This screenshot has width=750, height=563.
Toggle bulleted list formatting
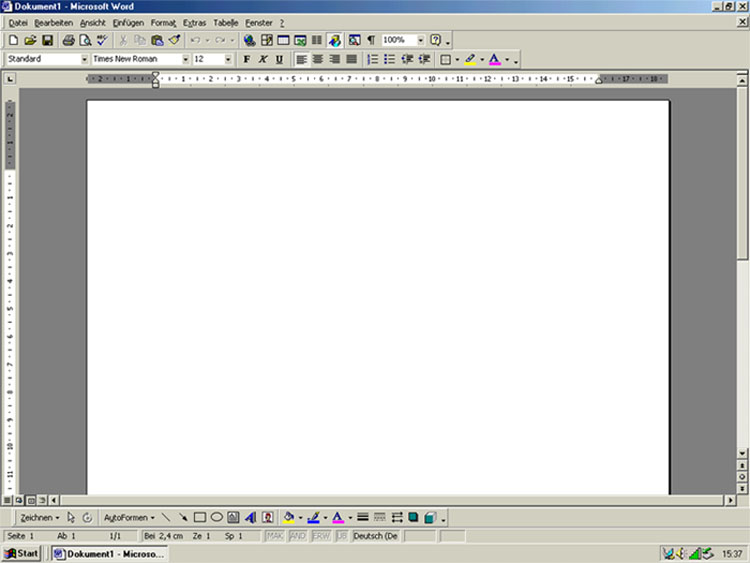coord(389,59)
